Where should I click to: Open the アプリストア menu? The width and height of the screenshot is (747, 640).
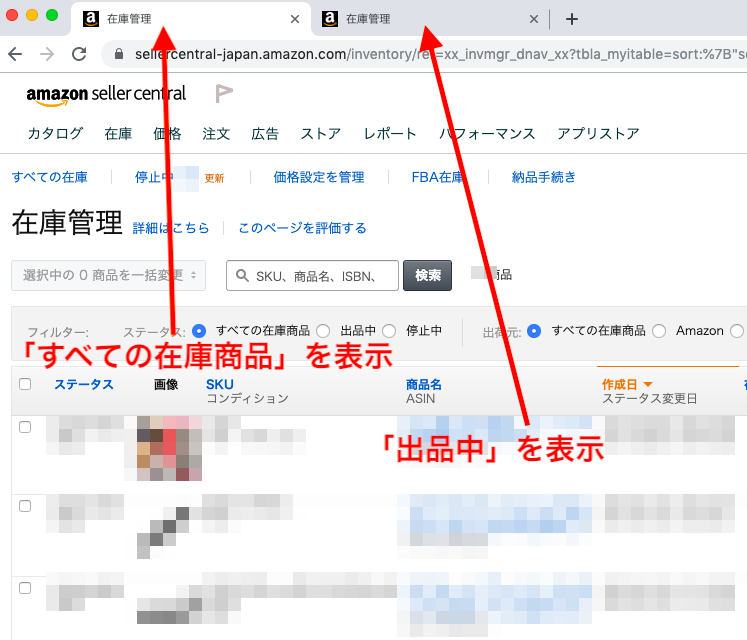(598, 133)
